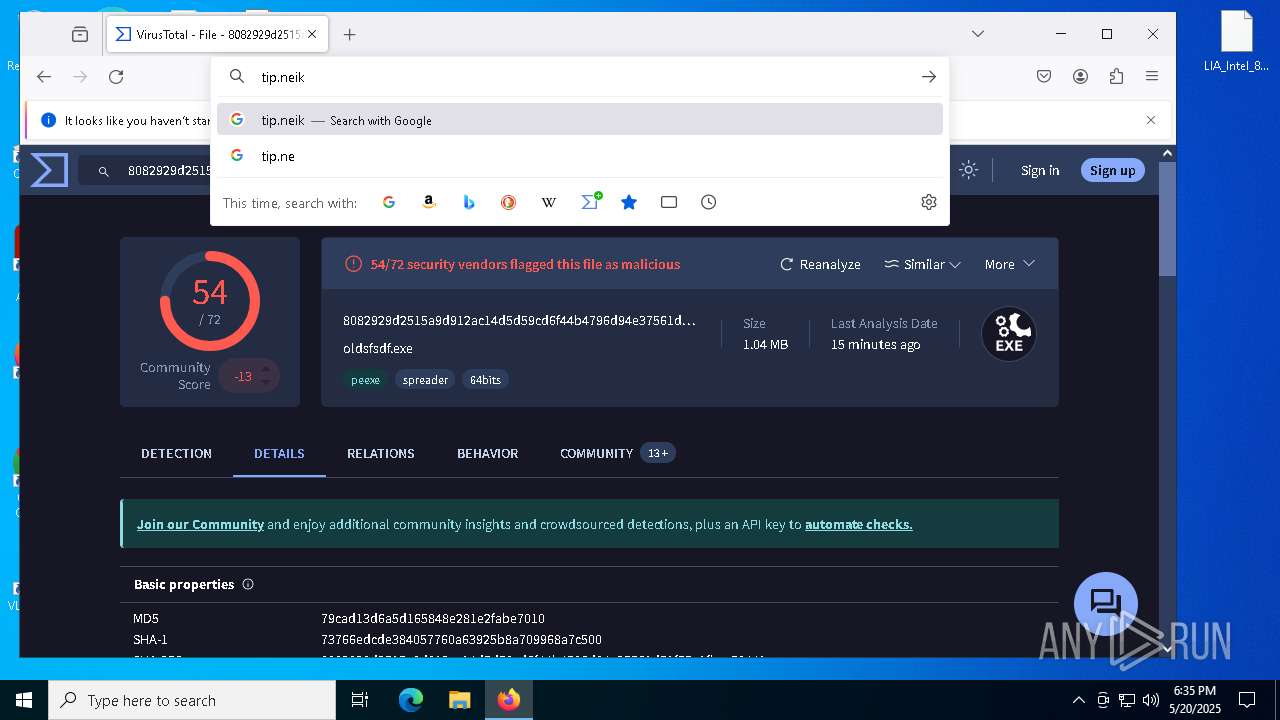Switch to the DETECTION tab

(x=176, y=453)
